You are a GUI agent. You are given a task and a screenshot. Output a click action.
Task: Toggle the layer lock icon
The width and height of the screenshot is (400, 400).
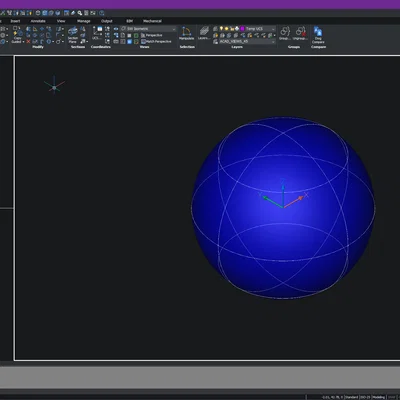click(x=232, y=29)
